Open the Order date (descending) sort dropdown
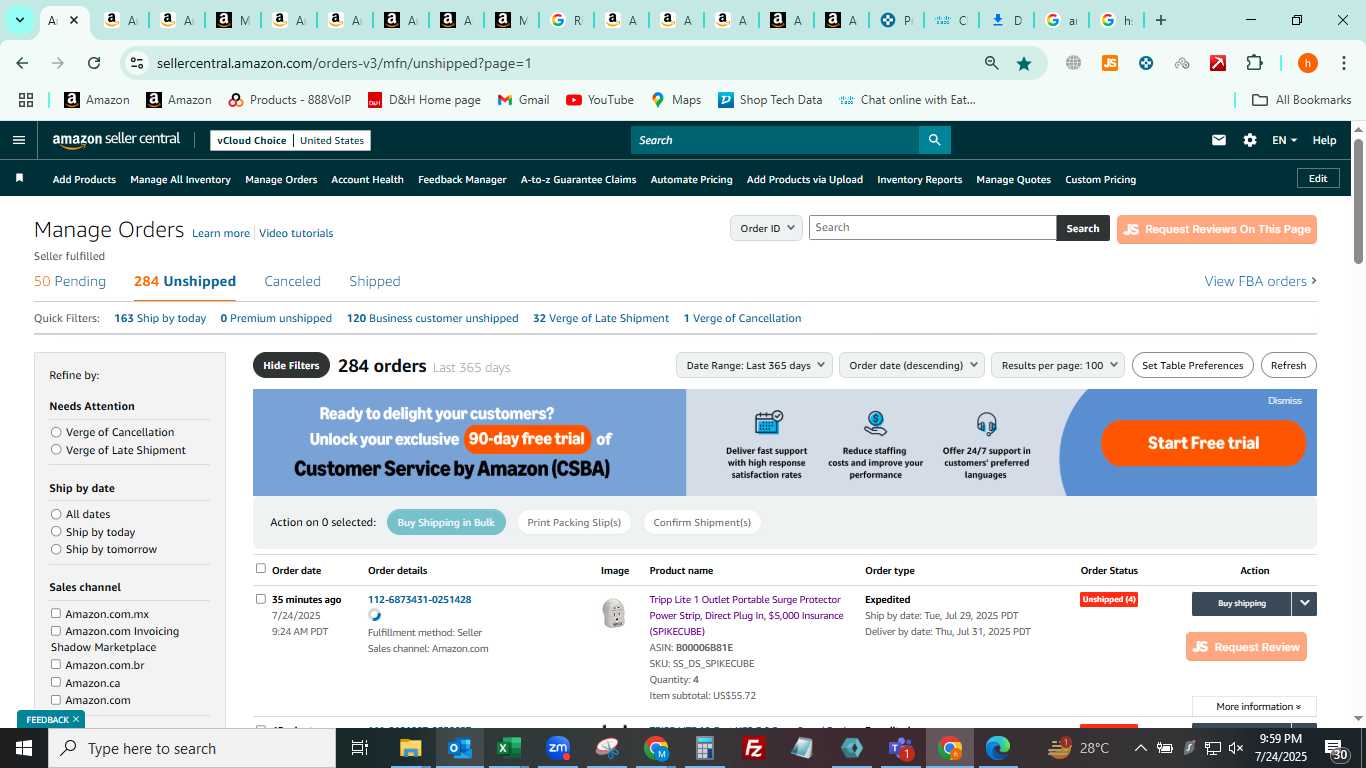The image size is (1366, 768). pos(912,365)
